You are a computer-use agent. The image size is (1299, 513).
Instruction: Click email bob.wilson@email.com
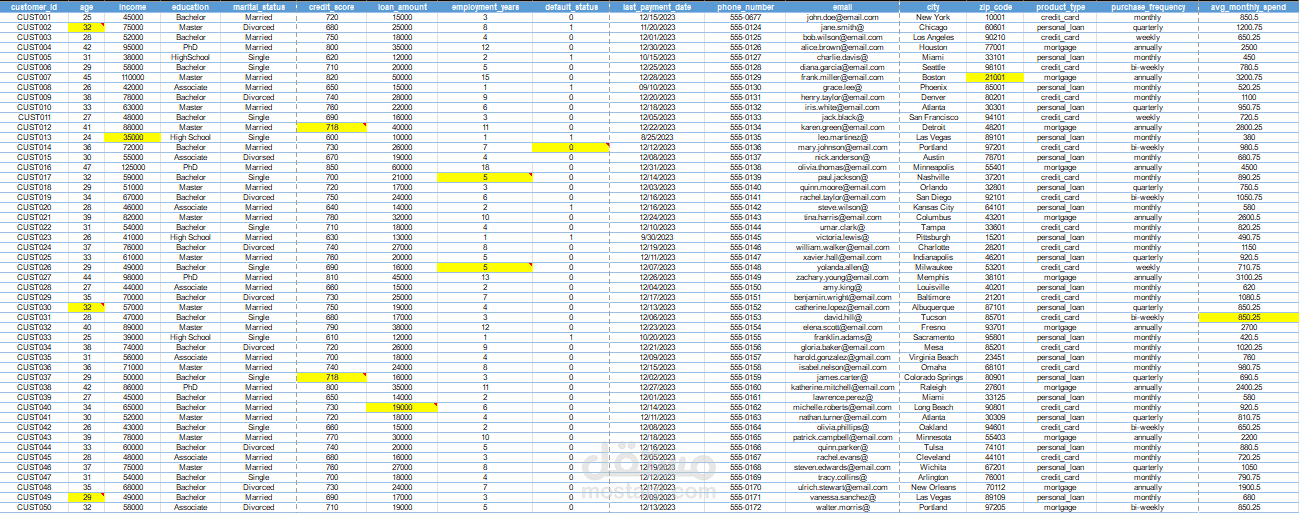[x=842, y=37]
